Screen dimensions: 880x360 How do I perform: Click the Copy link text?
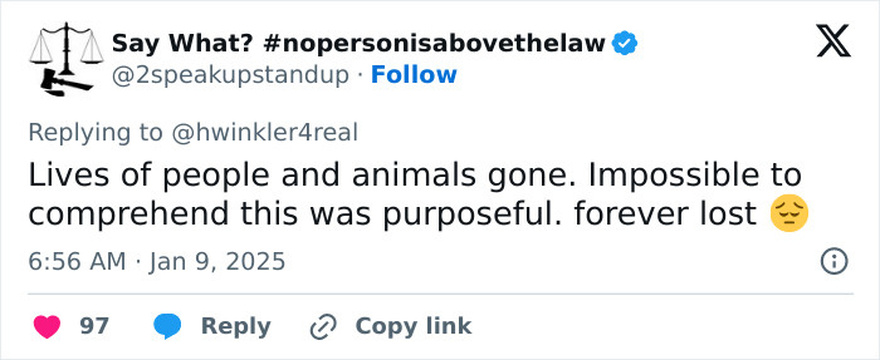click(413, 326)
